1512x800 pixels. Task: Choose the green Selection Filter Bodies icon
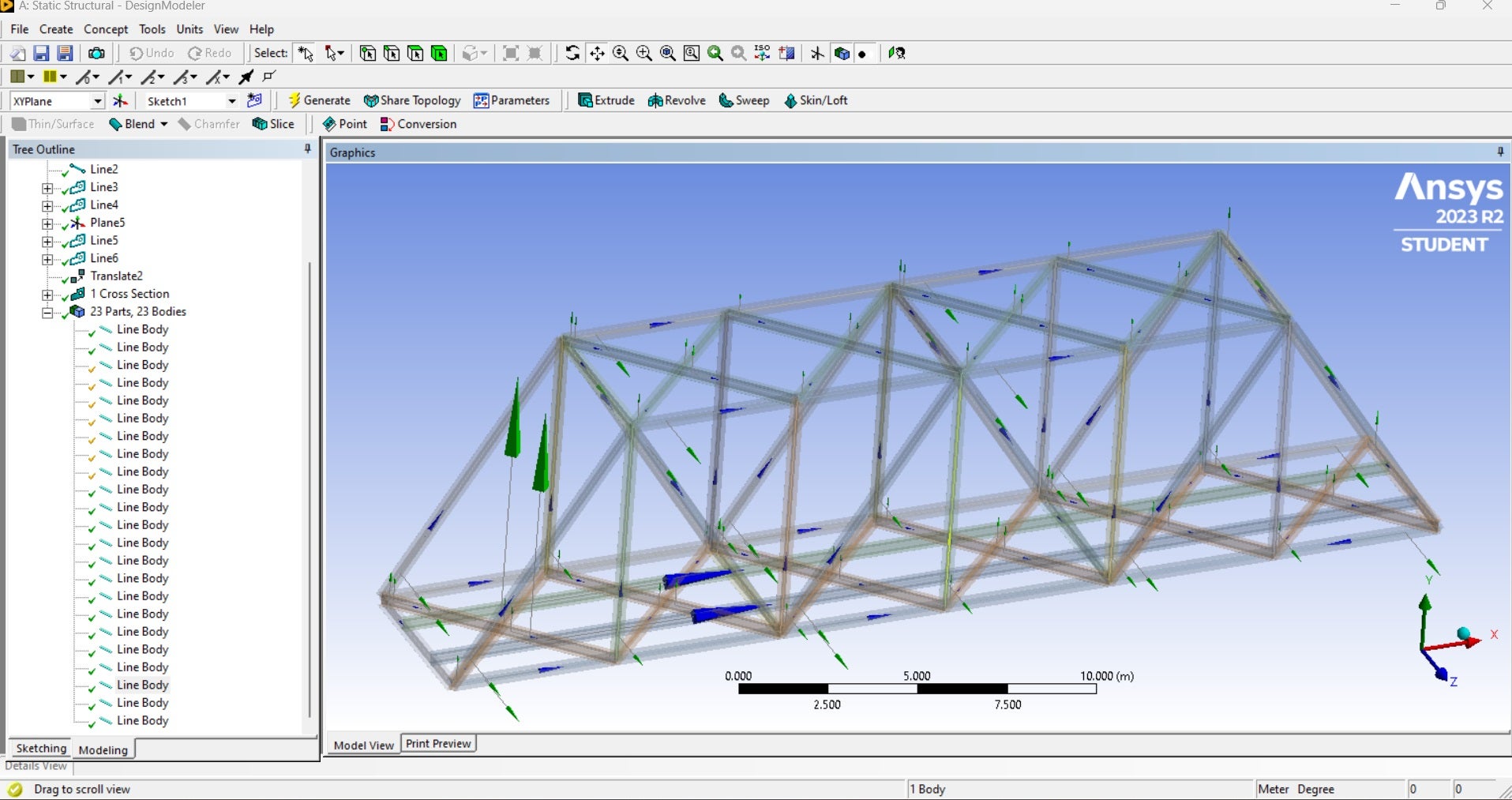click(x=439, y=53)
